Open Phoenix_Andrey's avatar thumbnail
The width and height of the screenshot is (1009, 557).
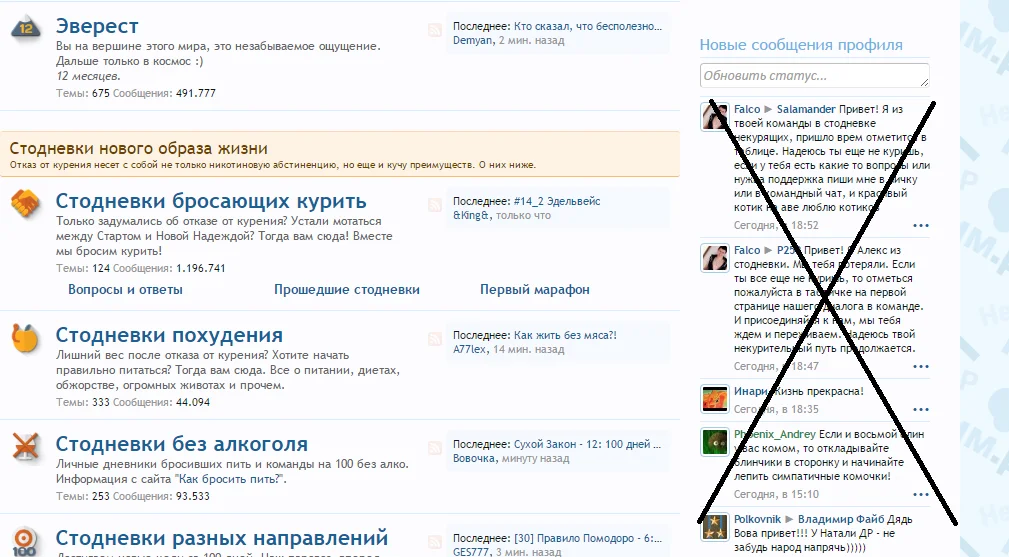click(714, 442)
